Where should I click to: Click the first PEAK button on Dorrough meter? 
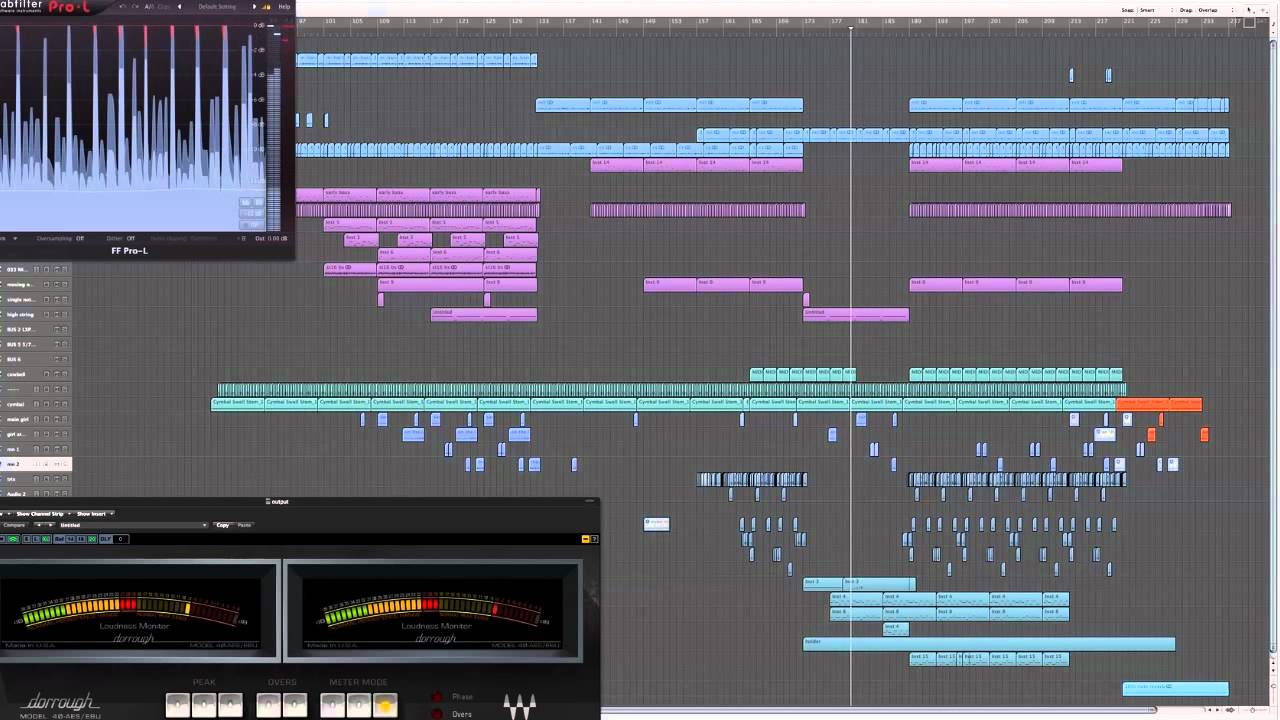pos(177,705)
